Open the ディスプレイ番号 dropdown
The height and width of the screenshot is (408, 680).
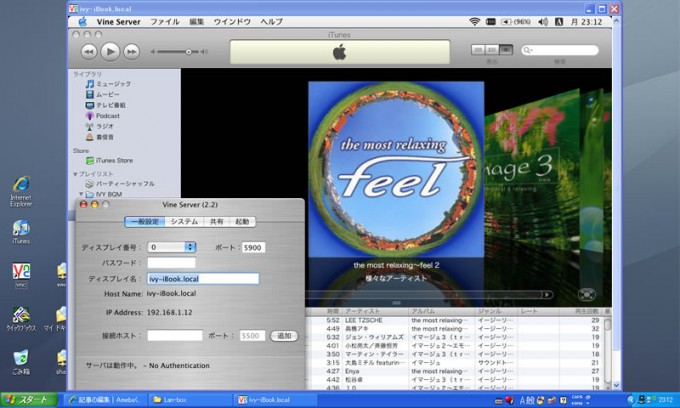point(172,246)
